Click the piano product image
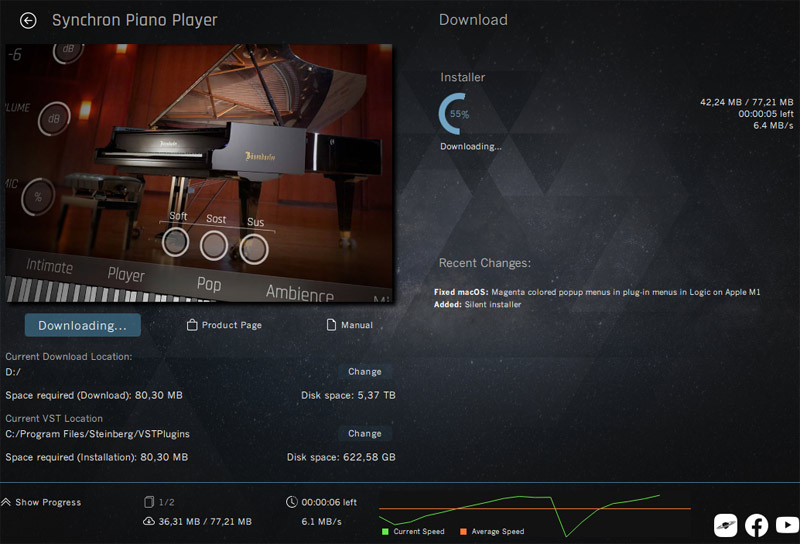Screen dimensions: 800x544 pyautogui.click(x=199, y=172)
